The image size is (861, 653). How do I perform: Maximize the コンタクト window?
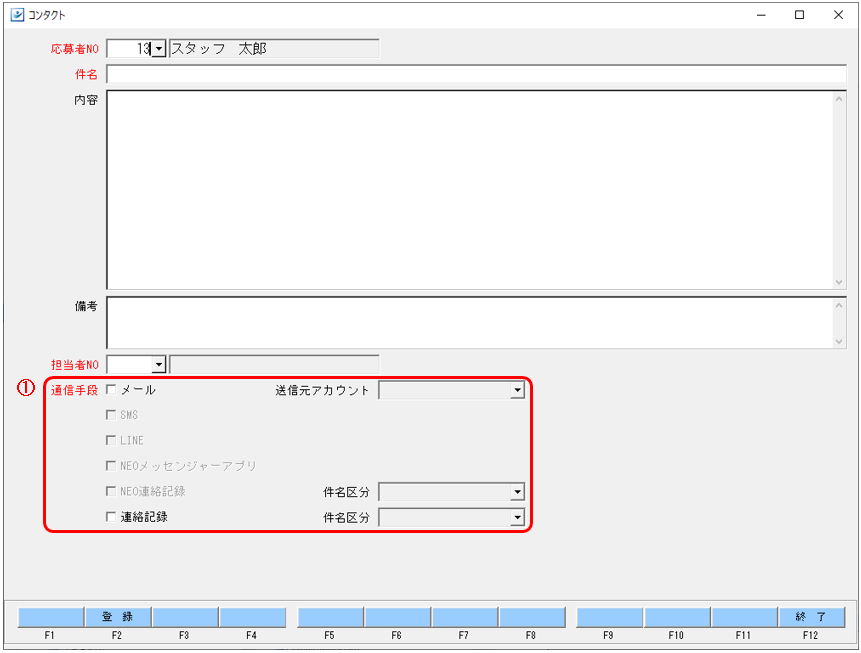click(800, 15)
